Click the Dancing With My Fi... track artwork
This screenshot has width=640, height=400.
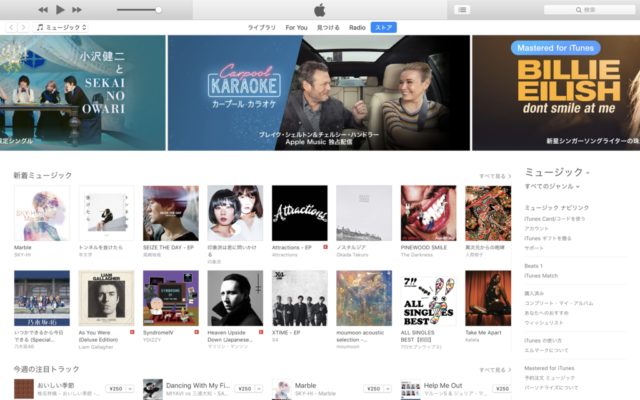pos(153,389)
